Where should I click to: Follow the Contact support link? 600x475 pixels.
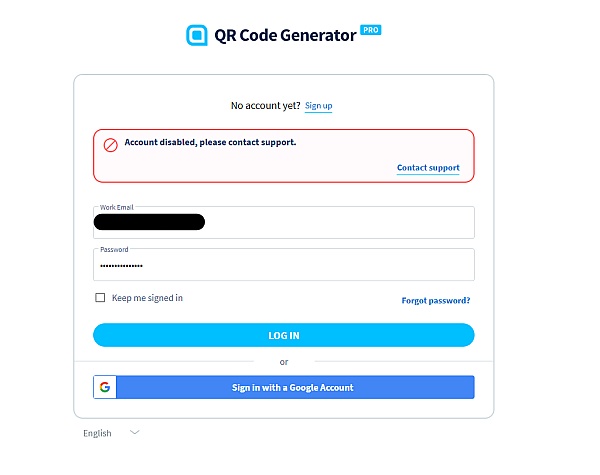[428, 168]
